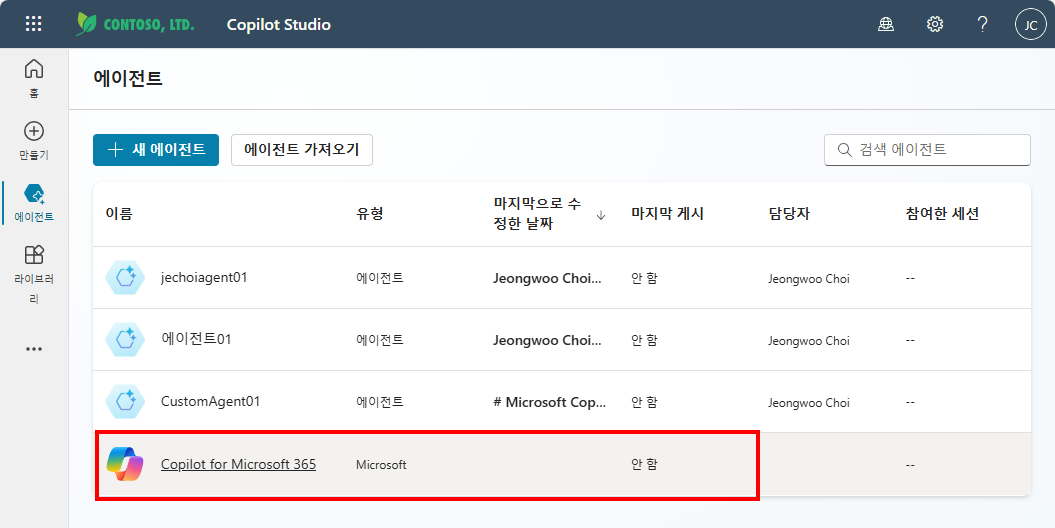Click '안 함' in CustomAgent01 row
Image resolution: width=1055 pixels, height=528 pixels.
coord(644,402)
